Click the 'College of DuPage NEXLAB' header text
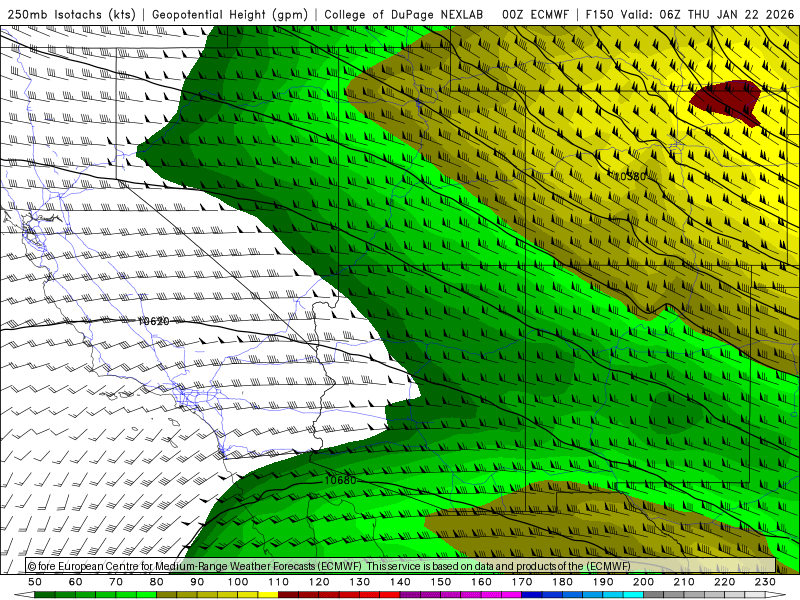 pyautogui.click(x=404, y=15)
